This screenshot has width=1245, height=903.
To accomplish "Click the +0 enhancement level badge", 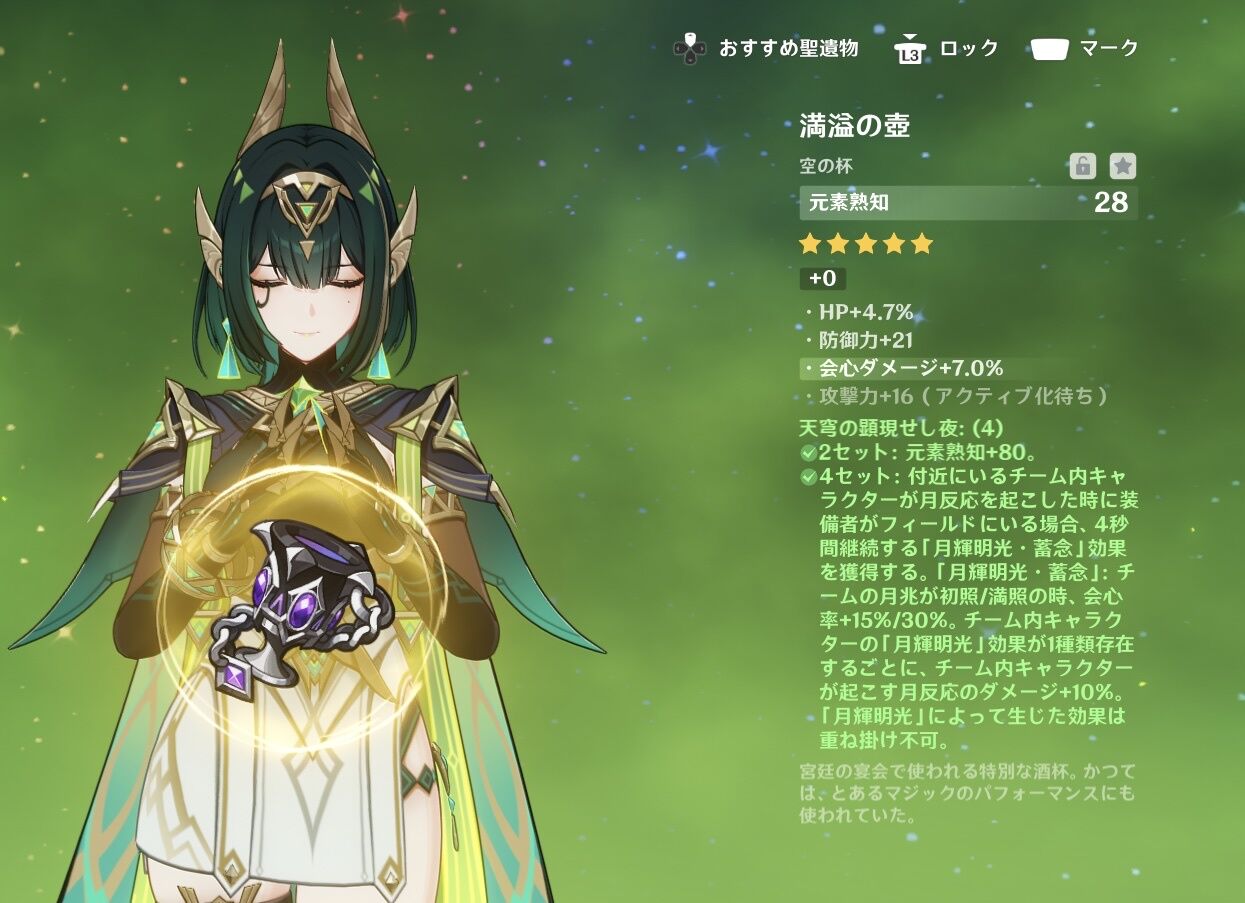I will coord(822,278).
